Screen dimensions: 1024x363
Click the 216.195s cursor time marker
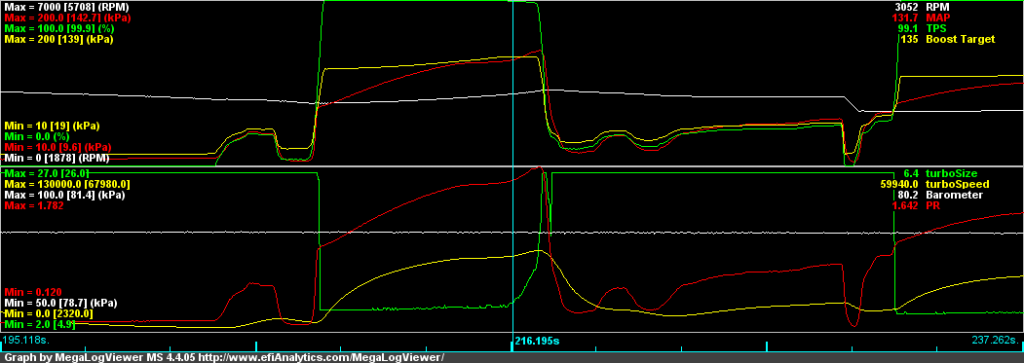point(536,341)
